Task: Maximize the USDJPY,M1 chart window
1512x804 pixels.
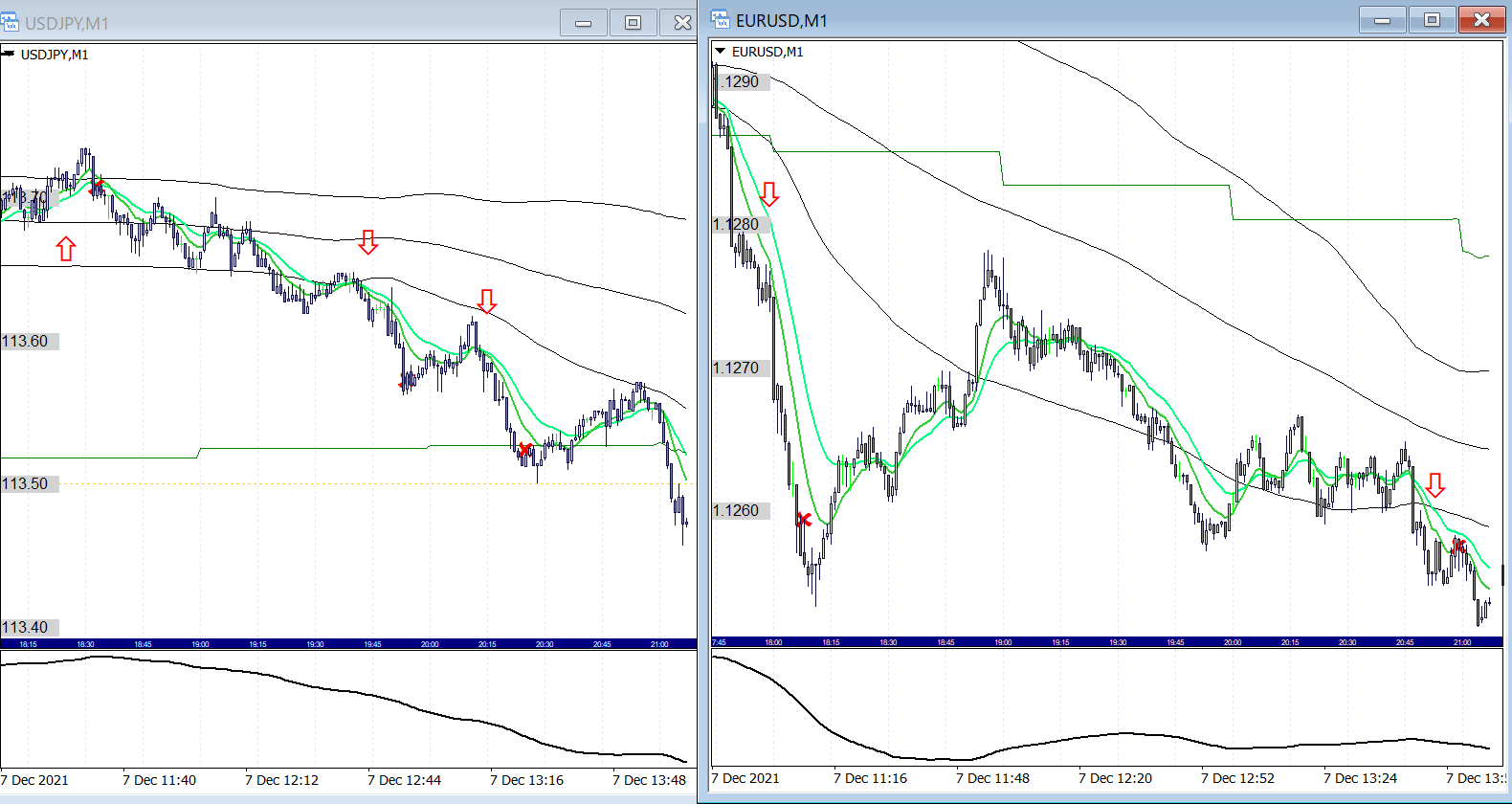Action: (x=633, y=22)
